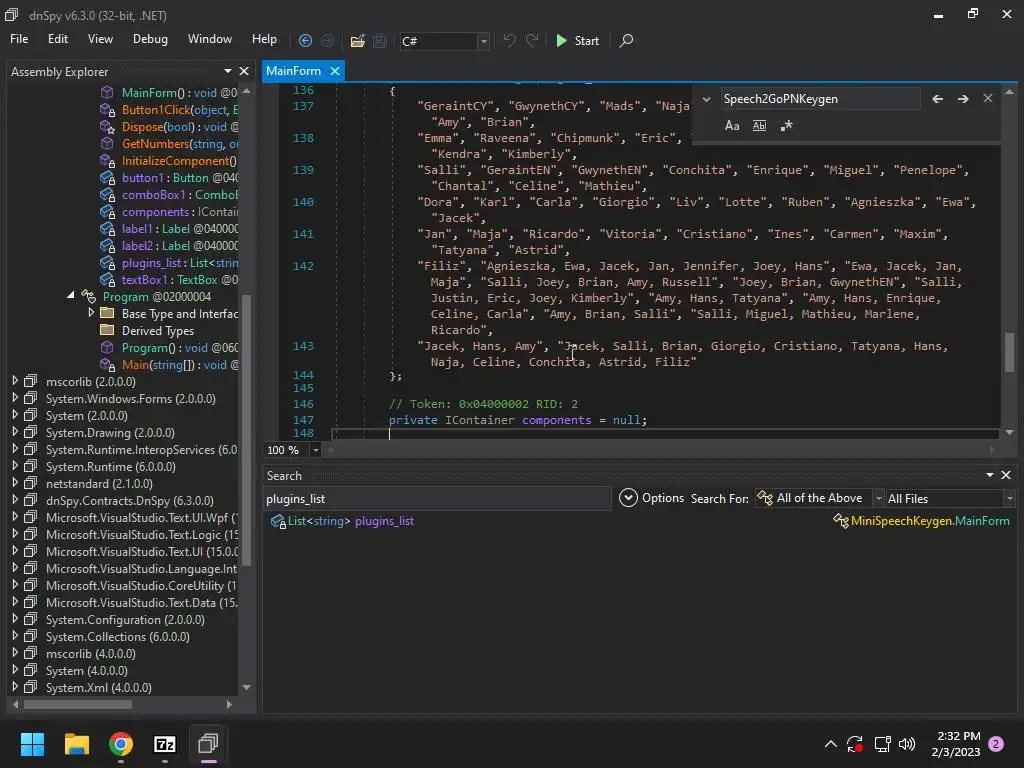Image resolution: width=1024 pixels, height=768 pixels.
Task: Toggle Match Case in find box
Action: pyautogui.click(x=732, y=125)
